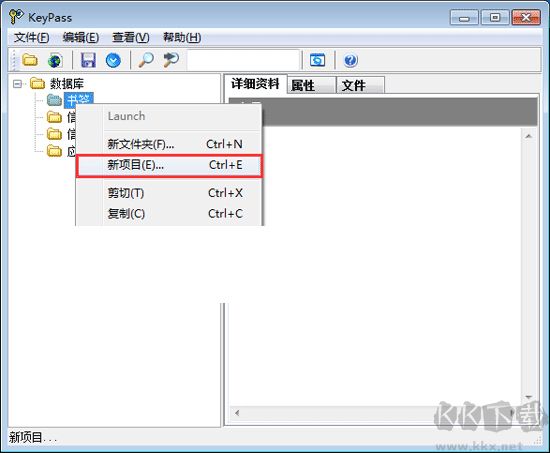Click the folder icon beside the highlighted tree item
The image size is (550, 453).
pyautogui.click(x=54, y=100)
